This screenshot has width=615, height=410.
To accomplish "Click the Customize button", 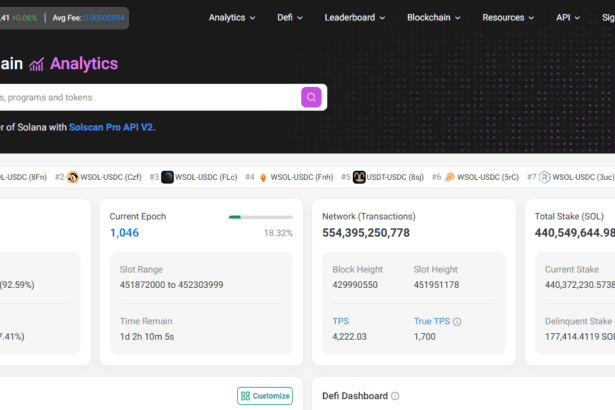I will tap(265, 396).
